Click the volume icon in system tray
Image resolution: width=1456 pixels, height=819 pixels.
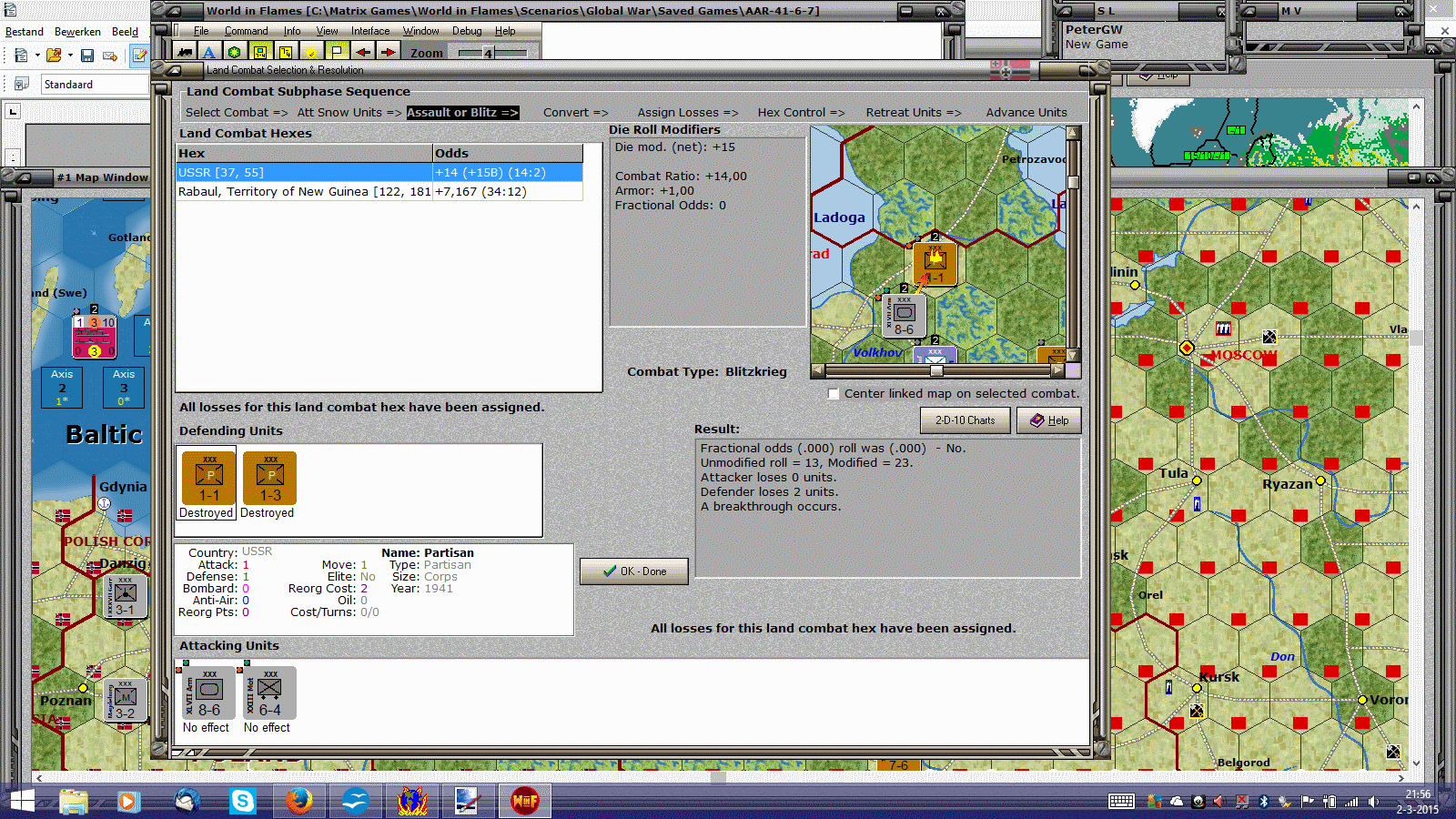coord(1374,802)
